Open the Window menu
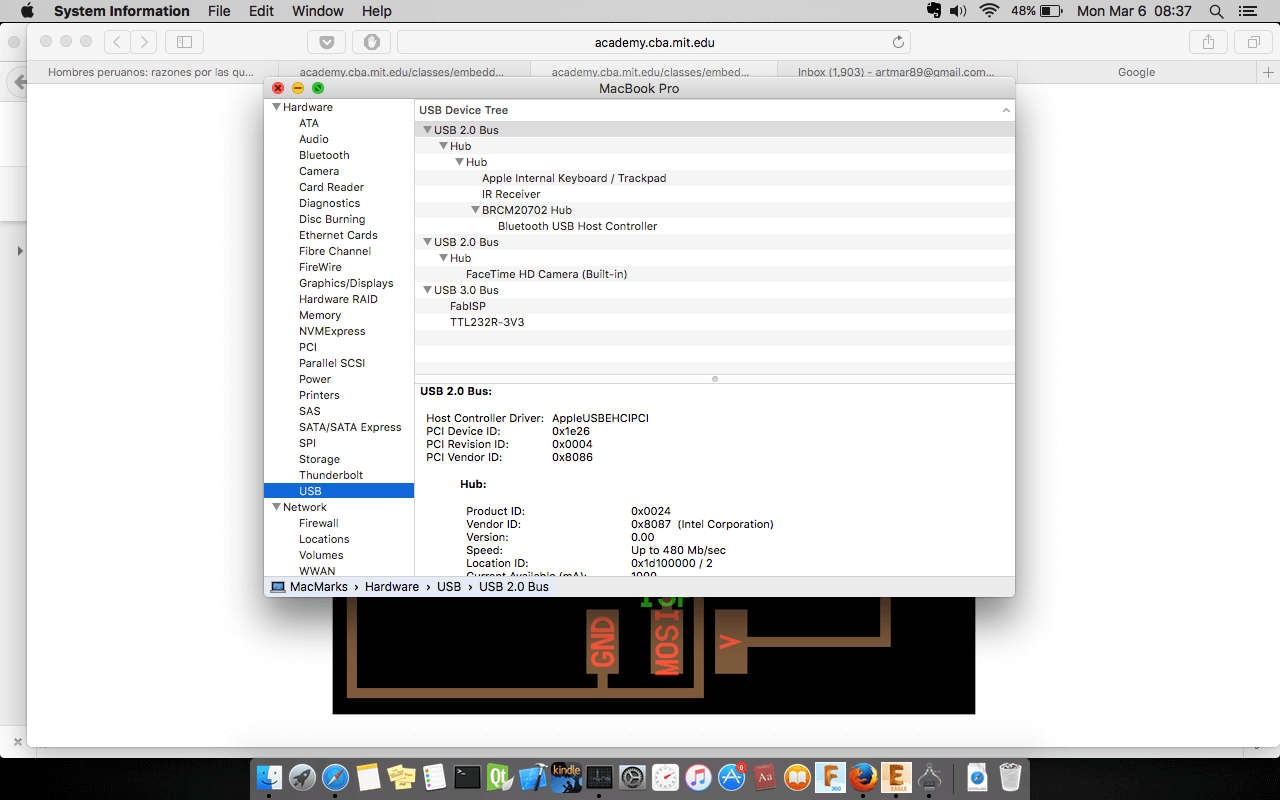This screenshot has width=1280, height=800. 318,11
